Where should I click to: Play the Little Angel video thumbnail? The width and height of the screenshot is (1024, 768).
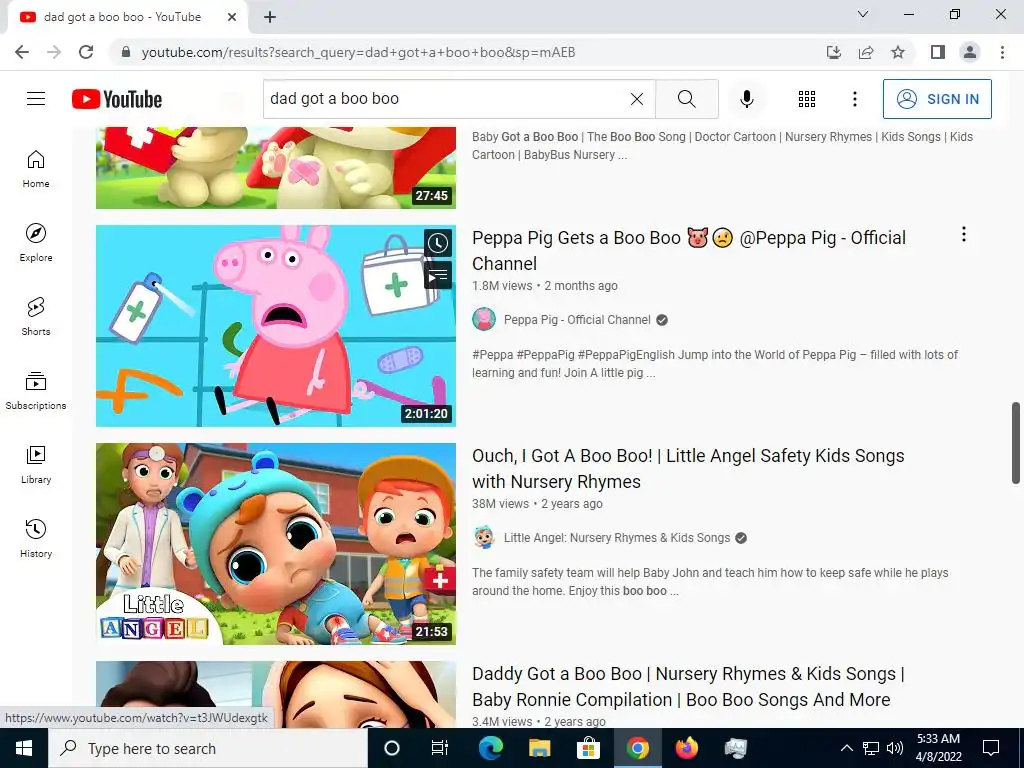pyautogui.click(x=276, y=544)
